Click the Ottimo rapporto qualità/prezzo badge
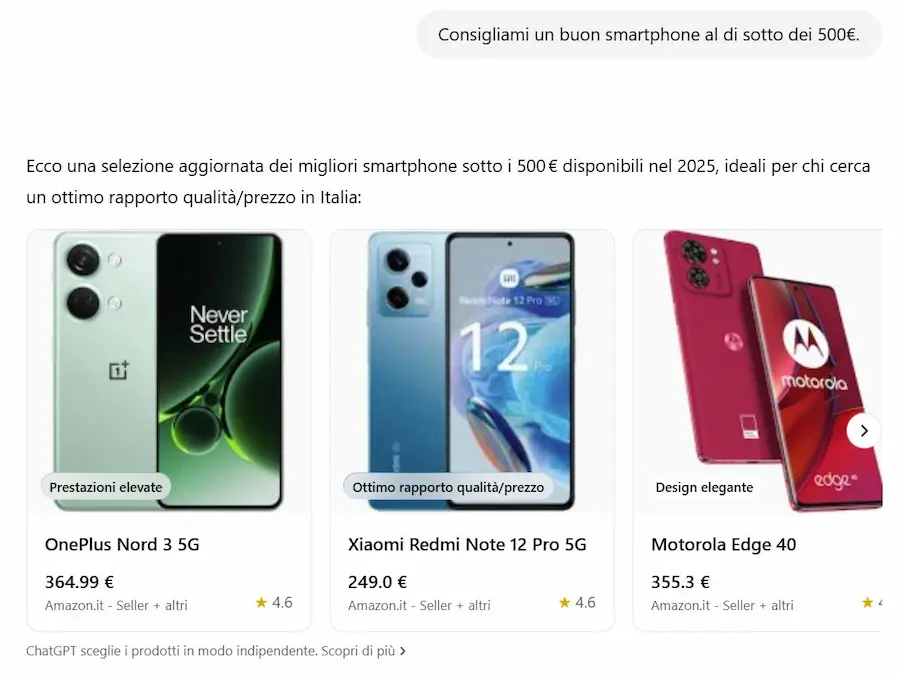 point(448,487)
